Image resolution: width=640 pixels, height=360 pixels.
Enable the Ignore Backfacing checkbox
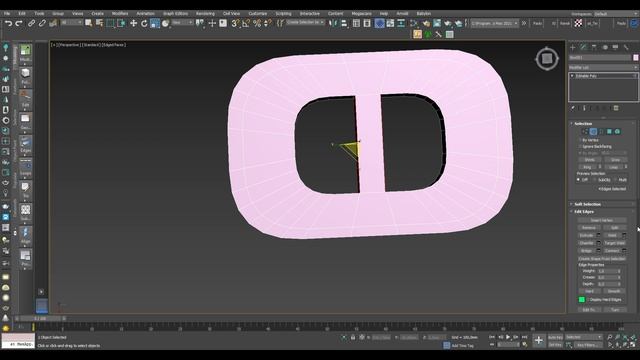click(x=580, y=146)
